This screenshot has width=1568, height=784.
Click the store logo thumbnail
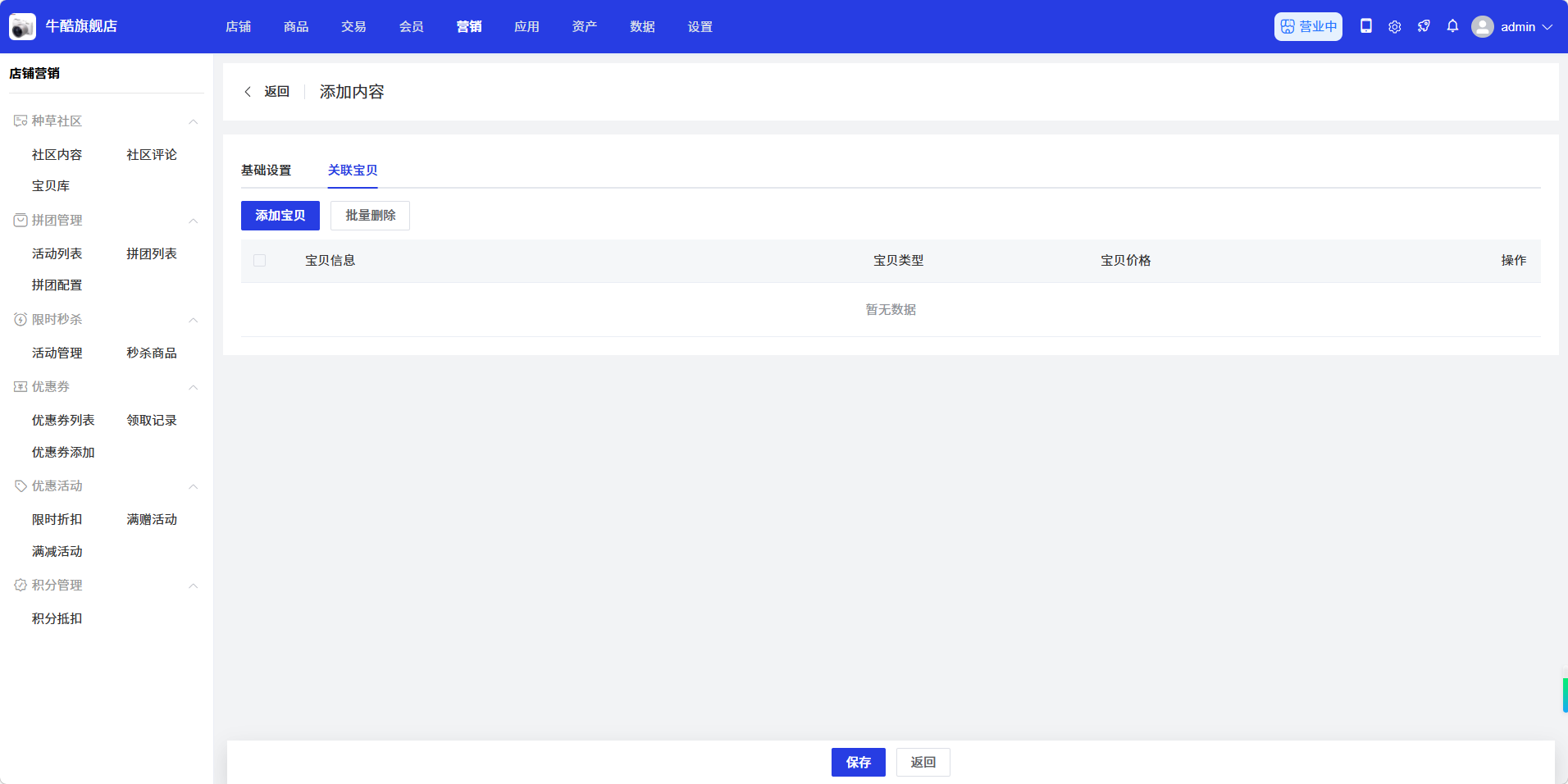click(x=22, y=26)
